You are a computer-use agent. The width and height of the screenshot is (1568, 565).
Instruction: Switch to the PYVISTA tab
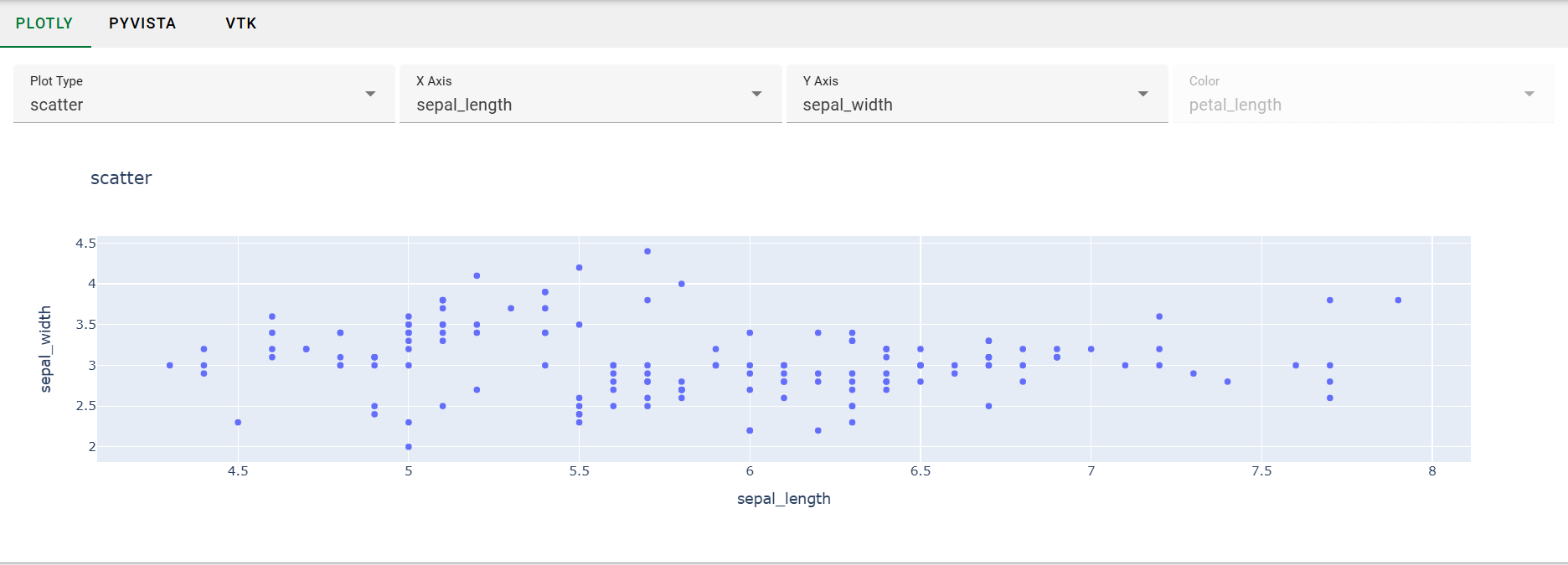click(142, 23)
